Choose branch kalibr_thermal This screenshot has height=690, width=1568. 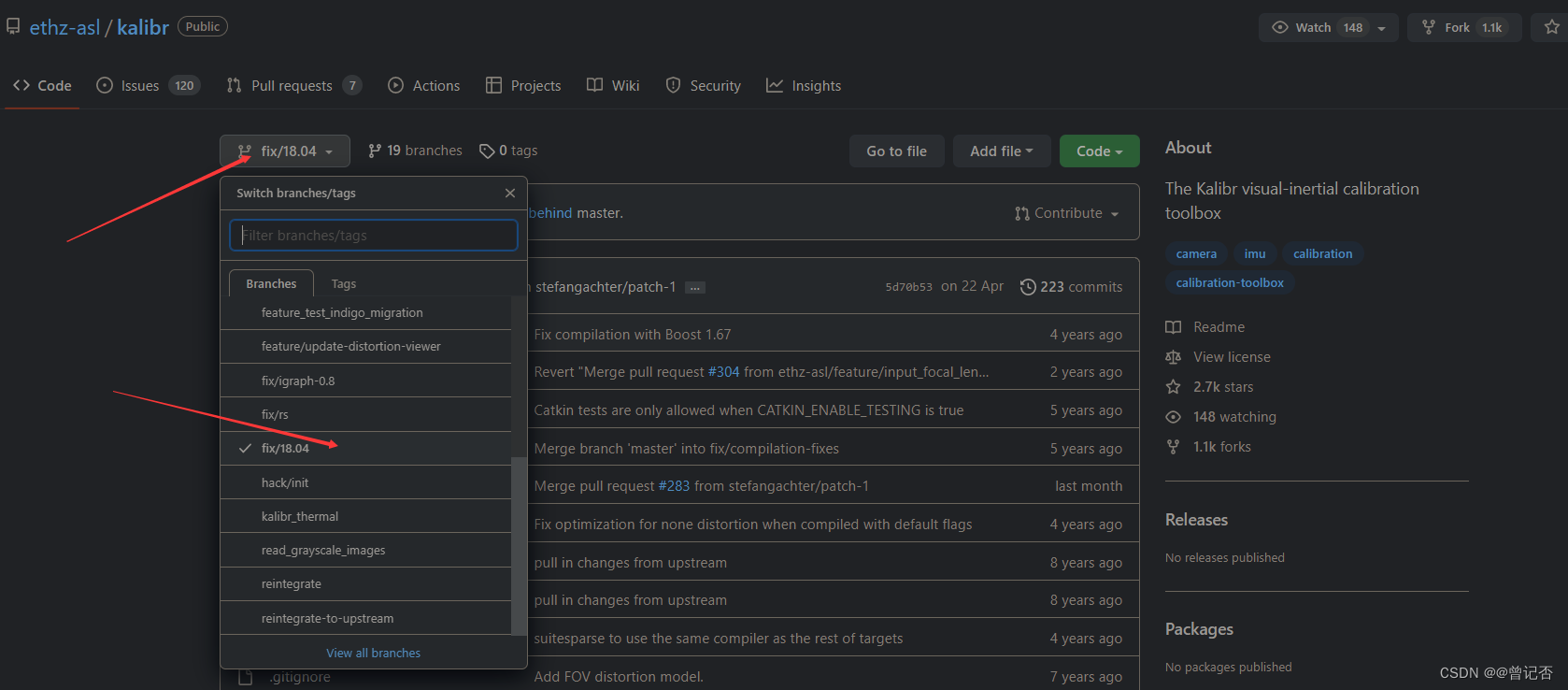[x=366, y=516]
